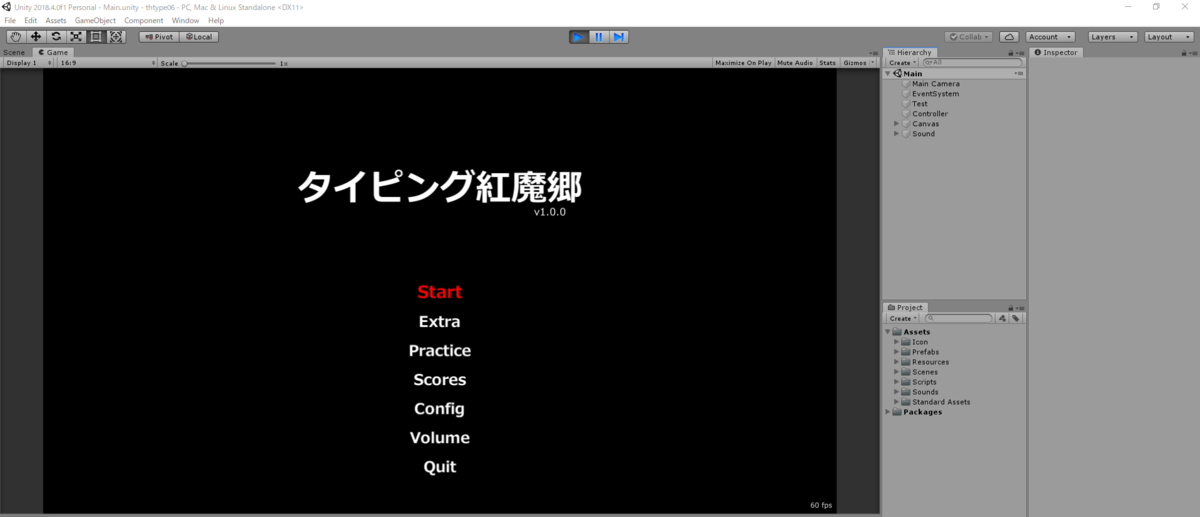Expand the Scenes folder

(897, 372)
